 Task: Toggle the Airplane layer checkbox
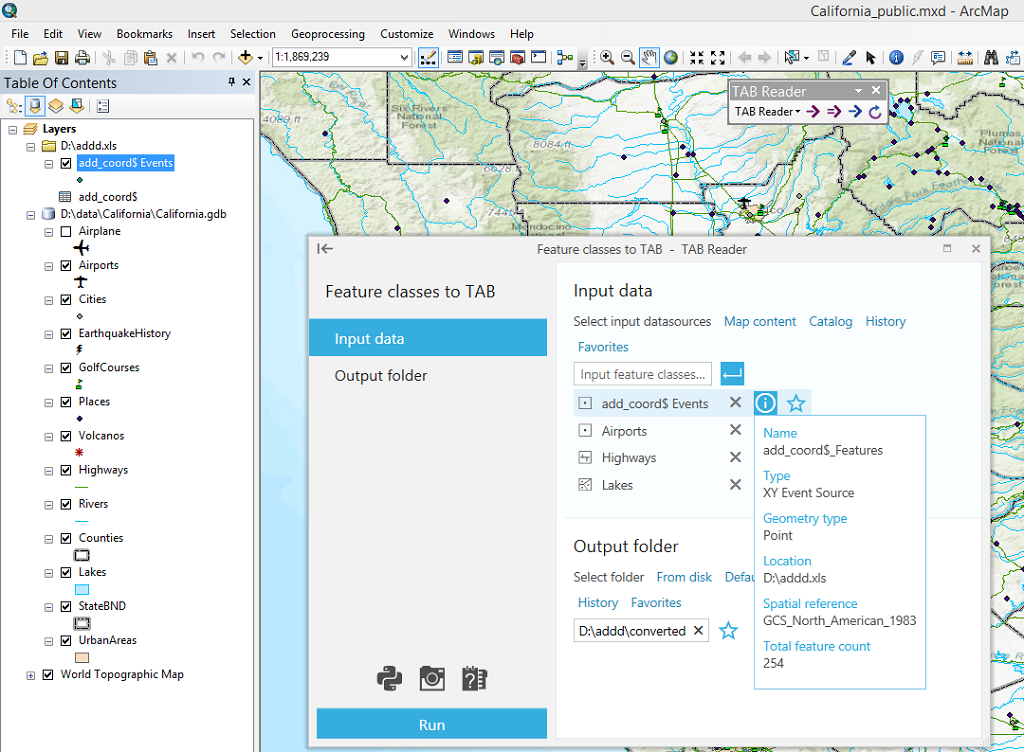66,231
